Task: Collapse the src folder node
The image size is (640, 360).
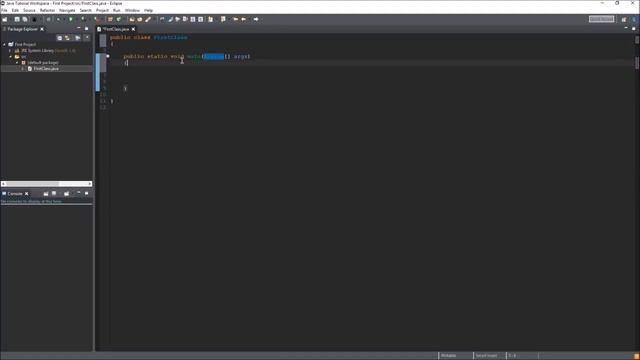Action: tap(11, 57)
